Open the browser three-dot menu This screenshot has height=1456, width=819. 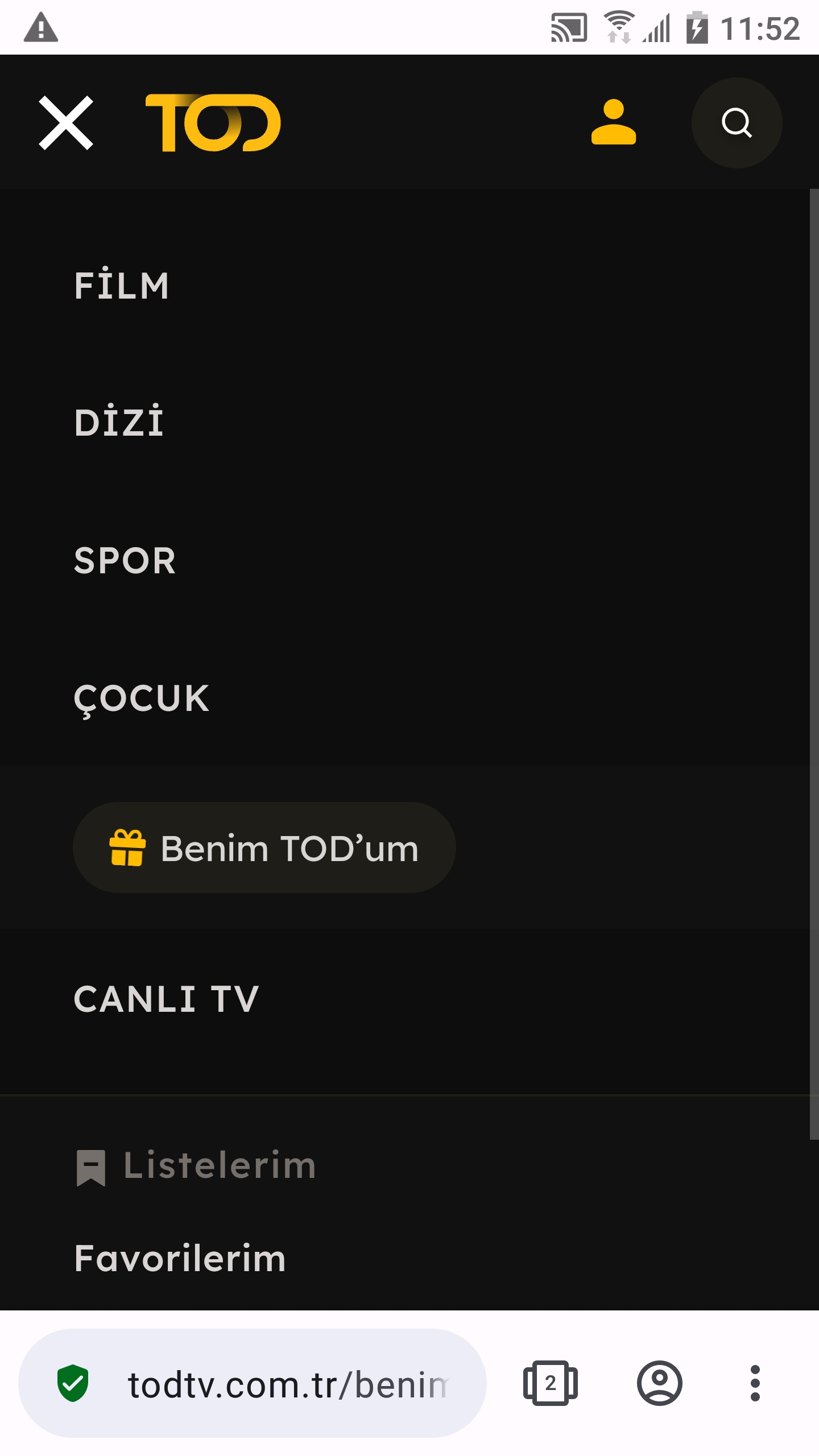pos(755,1383)
